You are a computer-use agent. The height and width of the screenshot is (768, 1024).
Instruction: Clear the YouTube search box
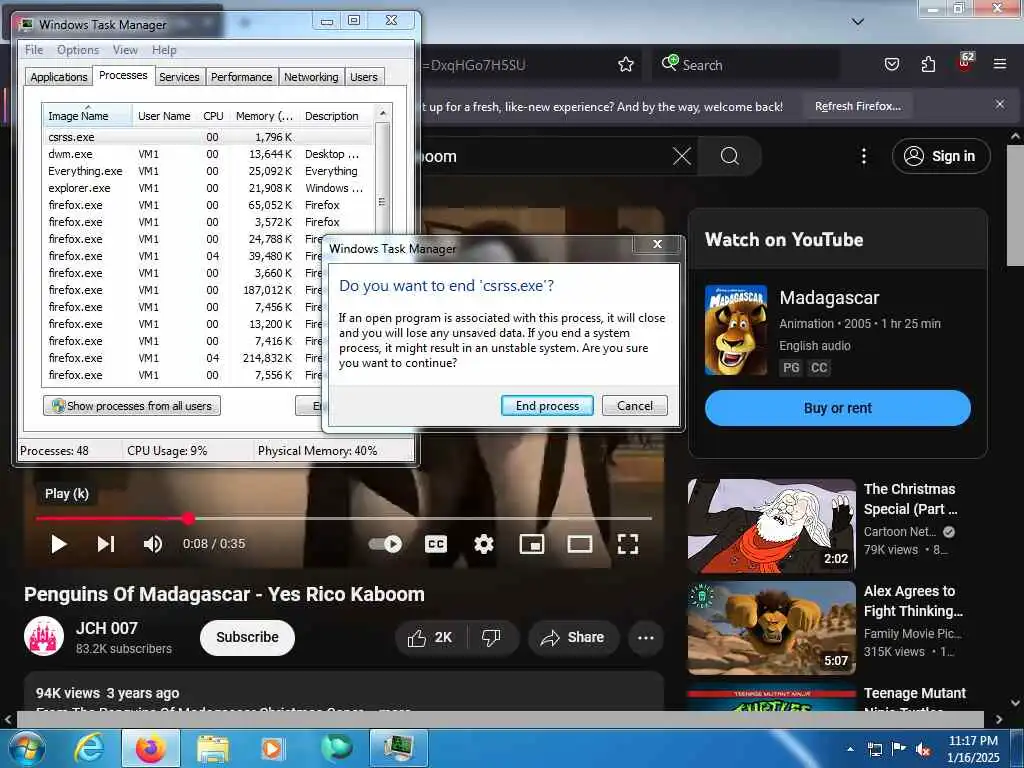[682, 156]
